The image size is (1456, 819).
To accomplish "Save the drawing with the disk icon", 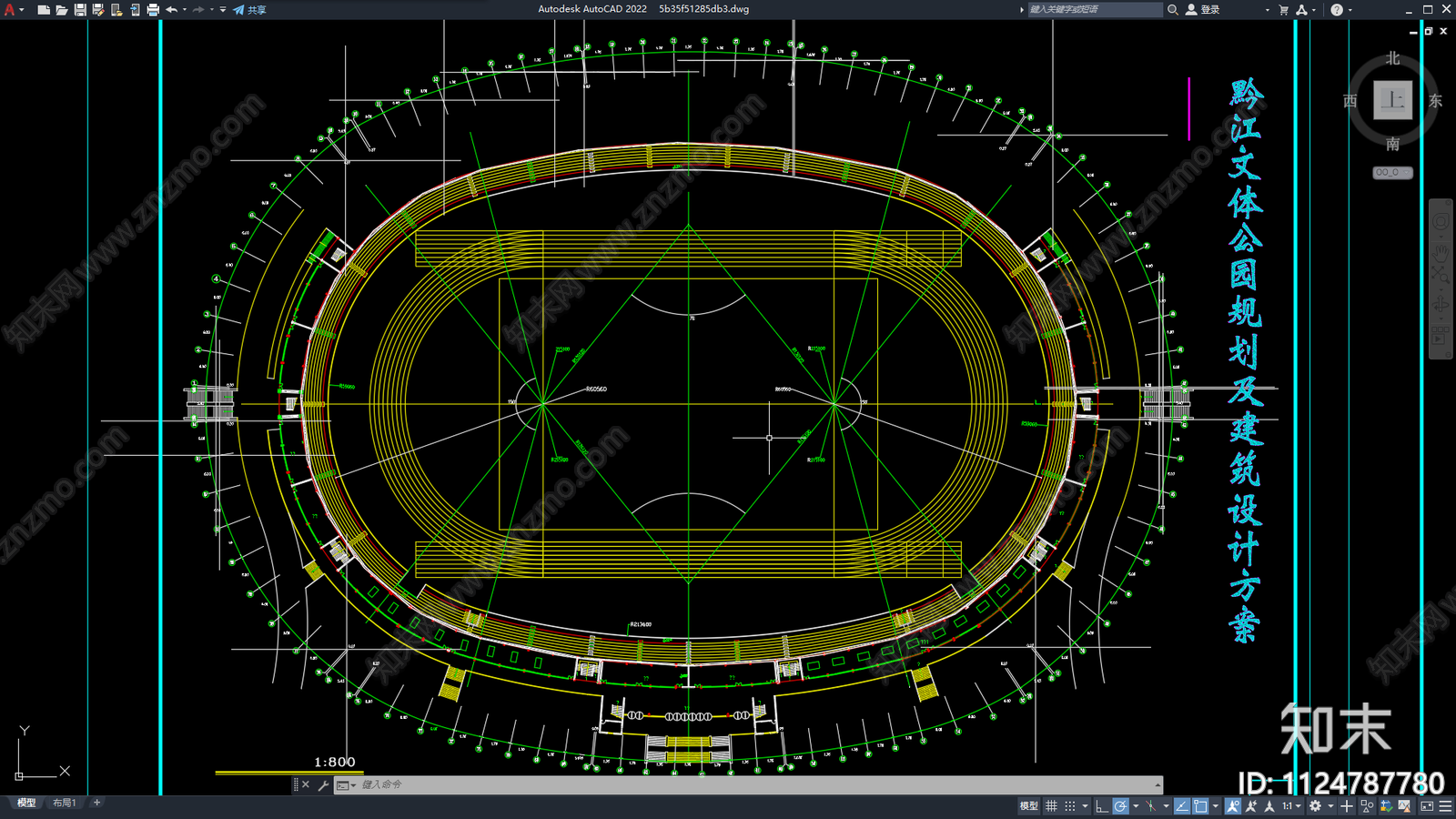I will [80, 9].
